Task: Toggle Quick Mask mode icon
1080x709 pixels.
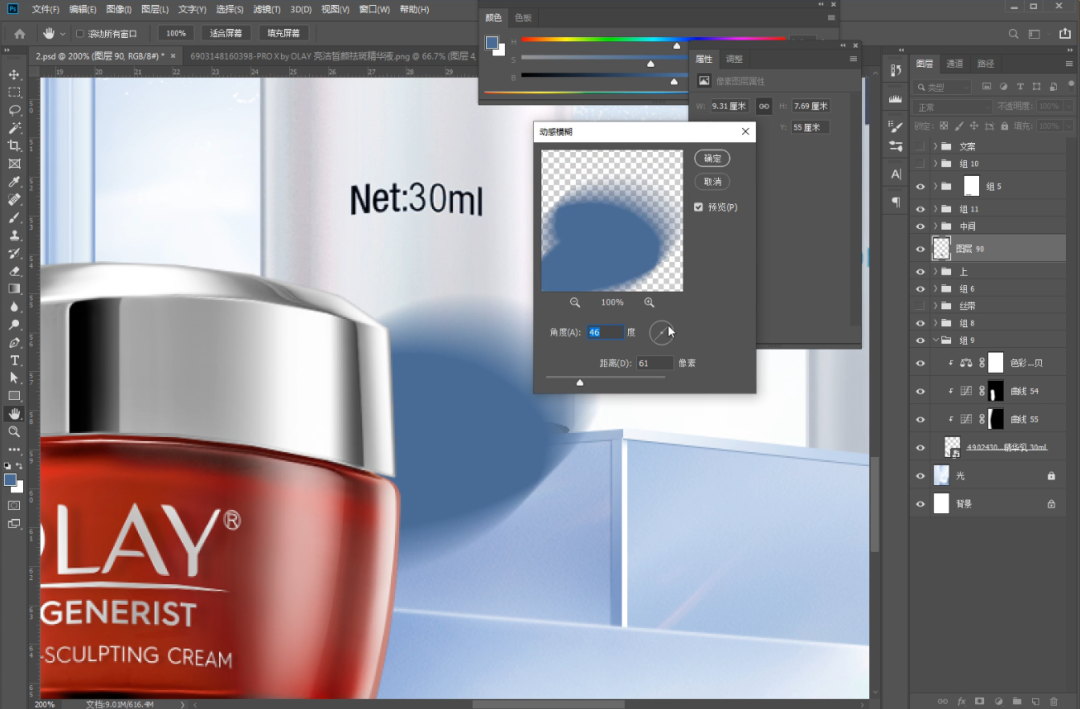Action: pyautogui.click(x=14, y=506)
